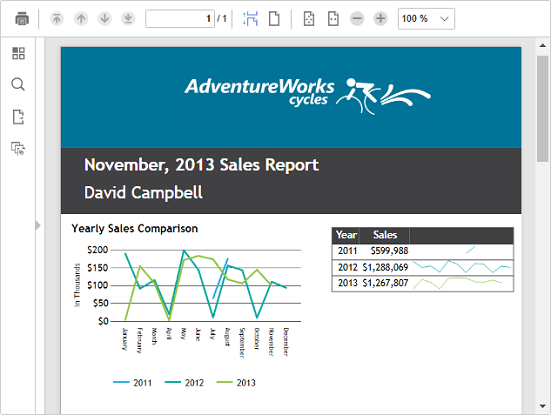Open the page thumbnails sidebar tab
Screen dimensions: 551x415
pos(18,53)
